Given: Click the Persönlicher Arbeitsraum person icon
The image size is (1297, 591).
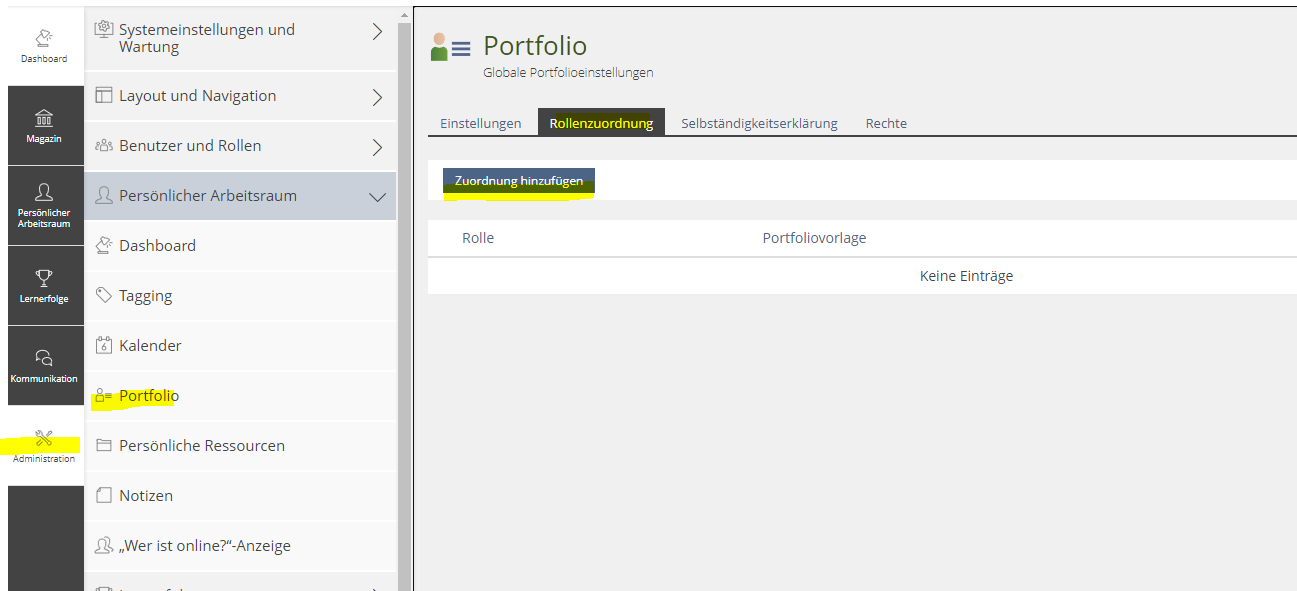Looking at the screenshot, I should click(103, 195).
